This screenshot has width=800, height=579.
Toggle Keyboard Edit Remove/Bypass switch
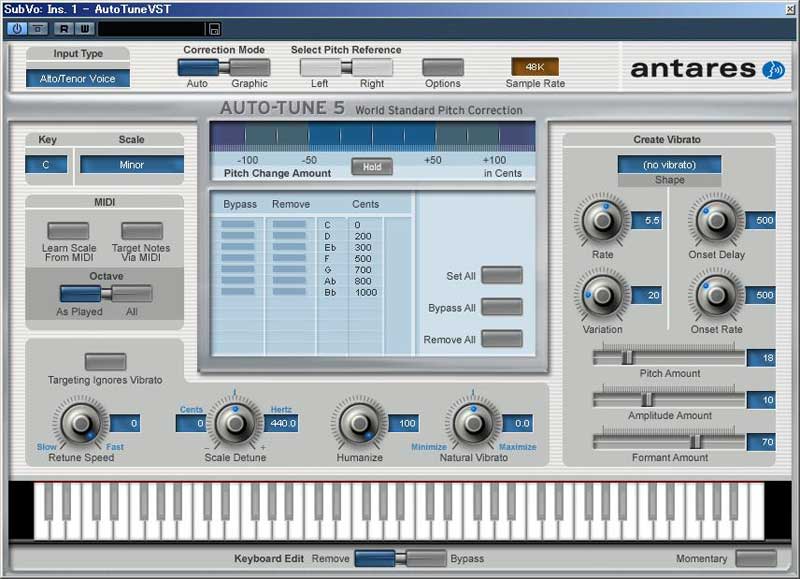click(401, 558)
